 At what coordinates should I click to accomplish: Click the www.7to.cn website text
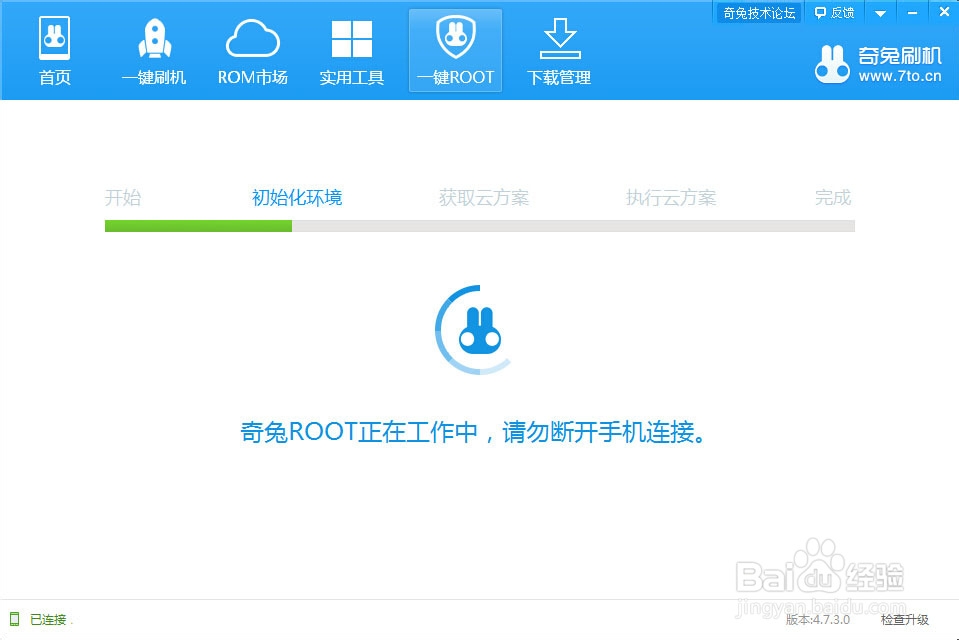(900, 76)
